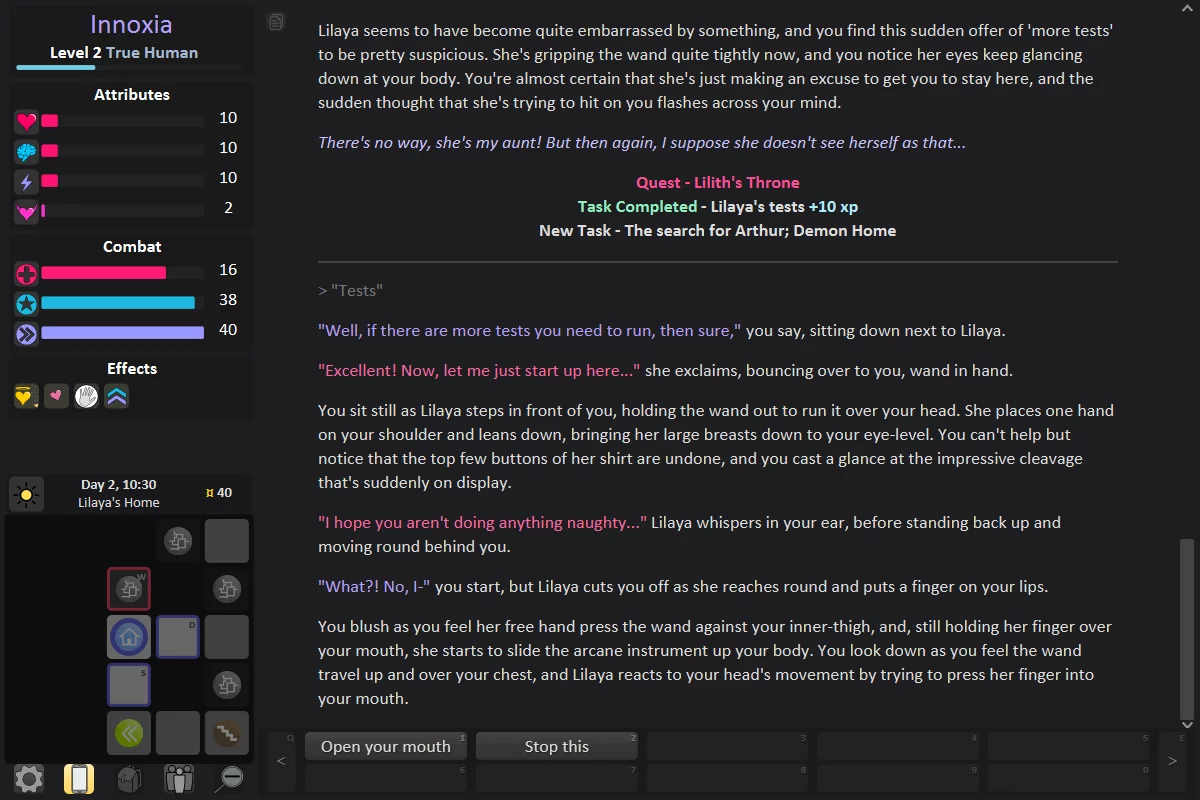Screen dimensions: 1200x800
Task: Select the green double-arrow exit map tile
Action: [129, 733]
